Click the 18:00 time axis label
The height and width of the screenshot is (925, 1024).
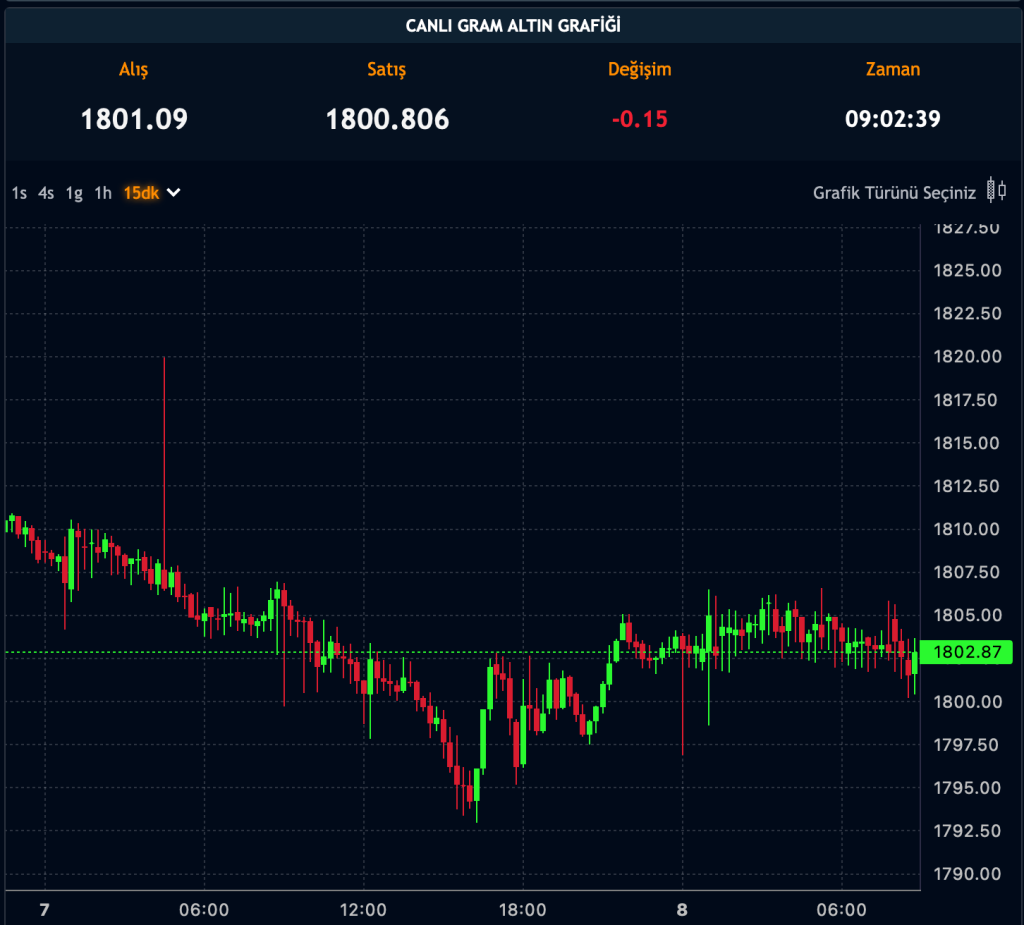(x=522, y=910)
